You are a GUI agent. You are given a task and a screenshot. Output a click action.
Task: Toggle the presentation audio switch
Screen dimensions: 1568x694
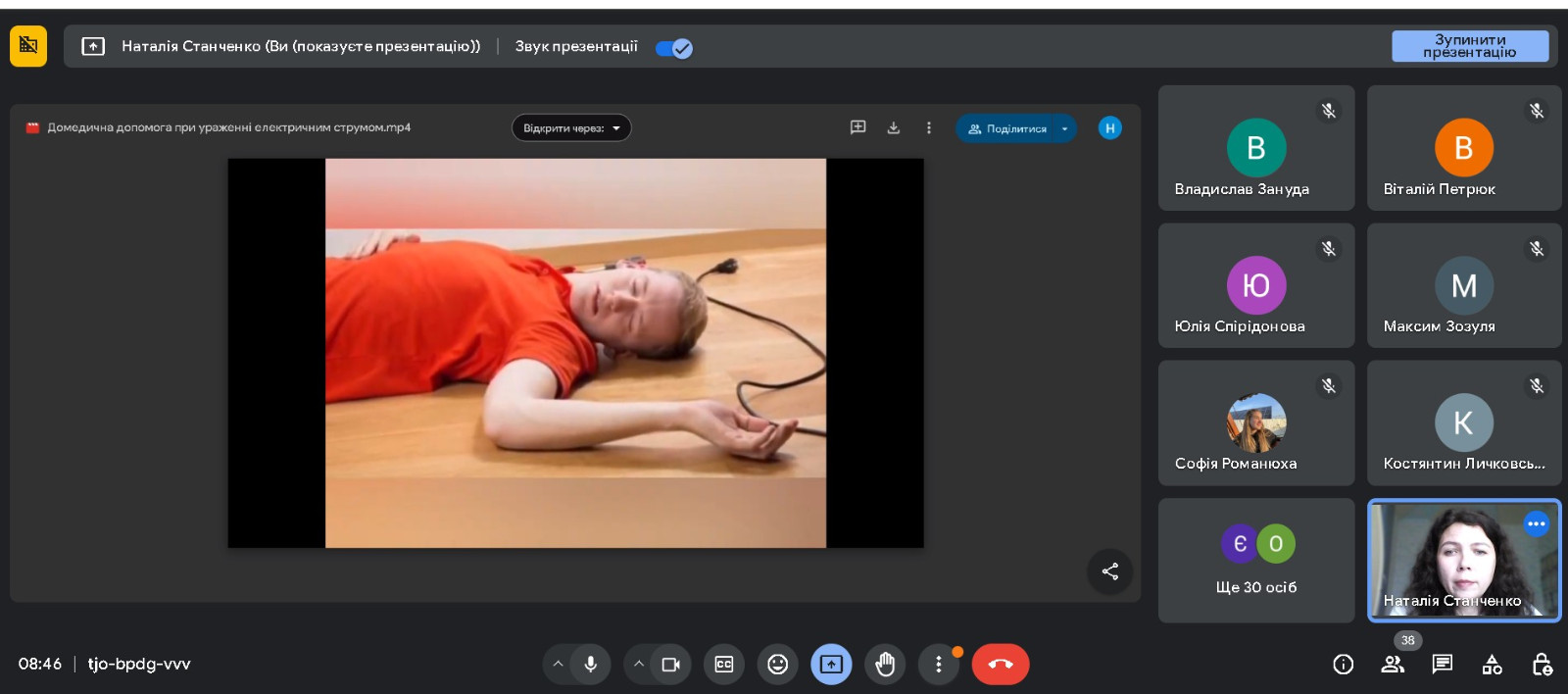coord(673,48)
